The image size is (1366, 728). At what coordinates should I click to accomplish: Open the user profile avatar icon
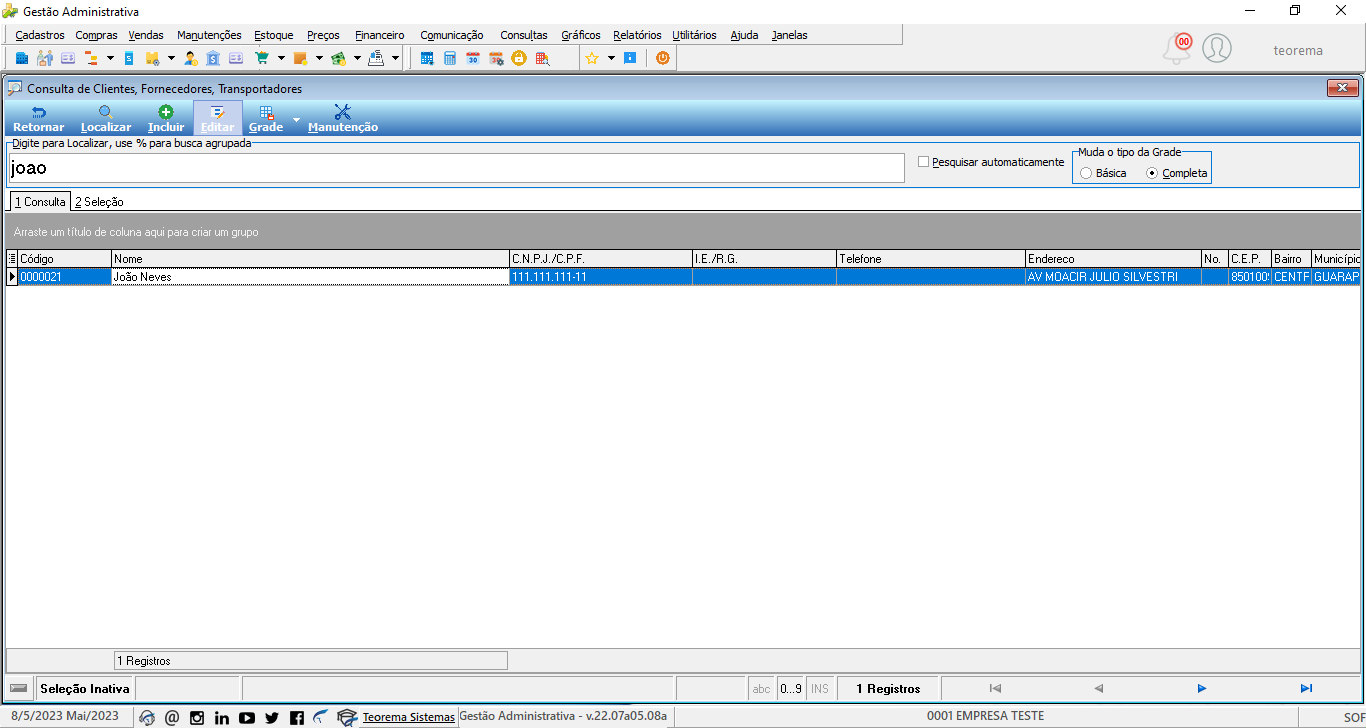[x=1217, y=48]
